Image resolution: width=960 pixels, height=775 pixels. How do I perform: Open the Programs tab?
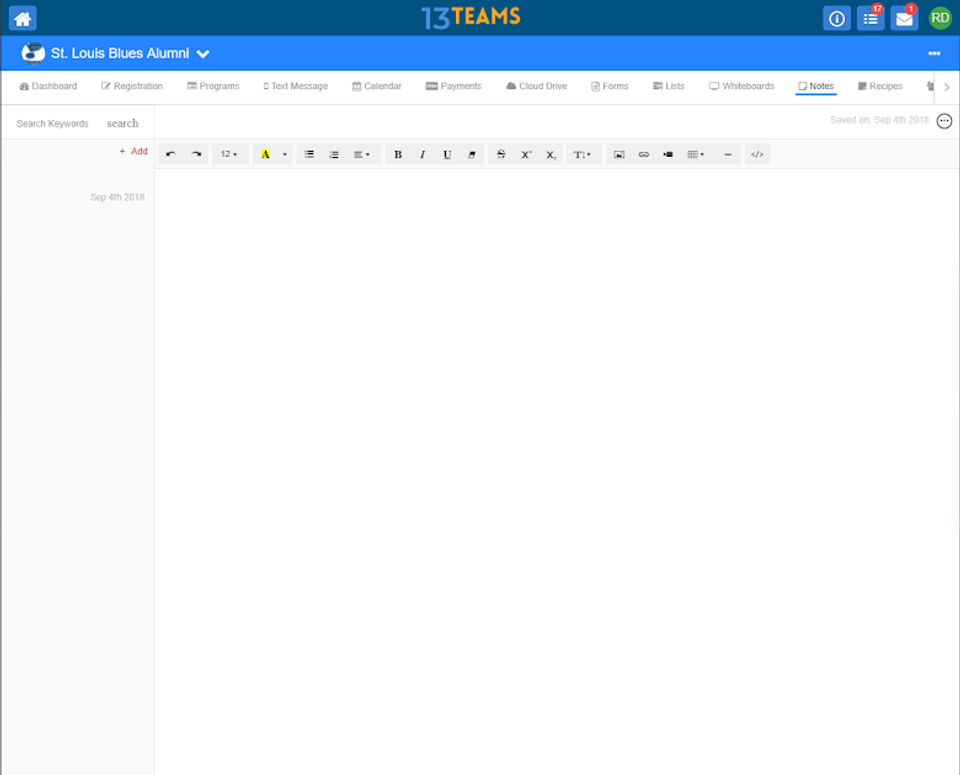pos(213,86)
